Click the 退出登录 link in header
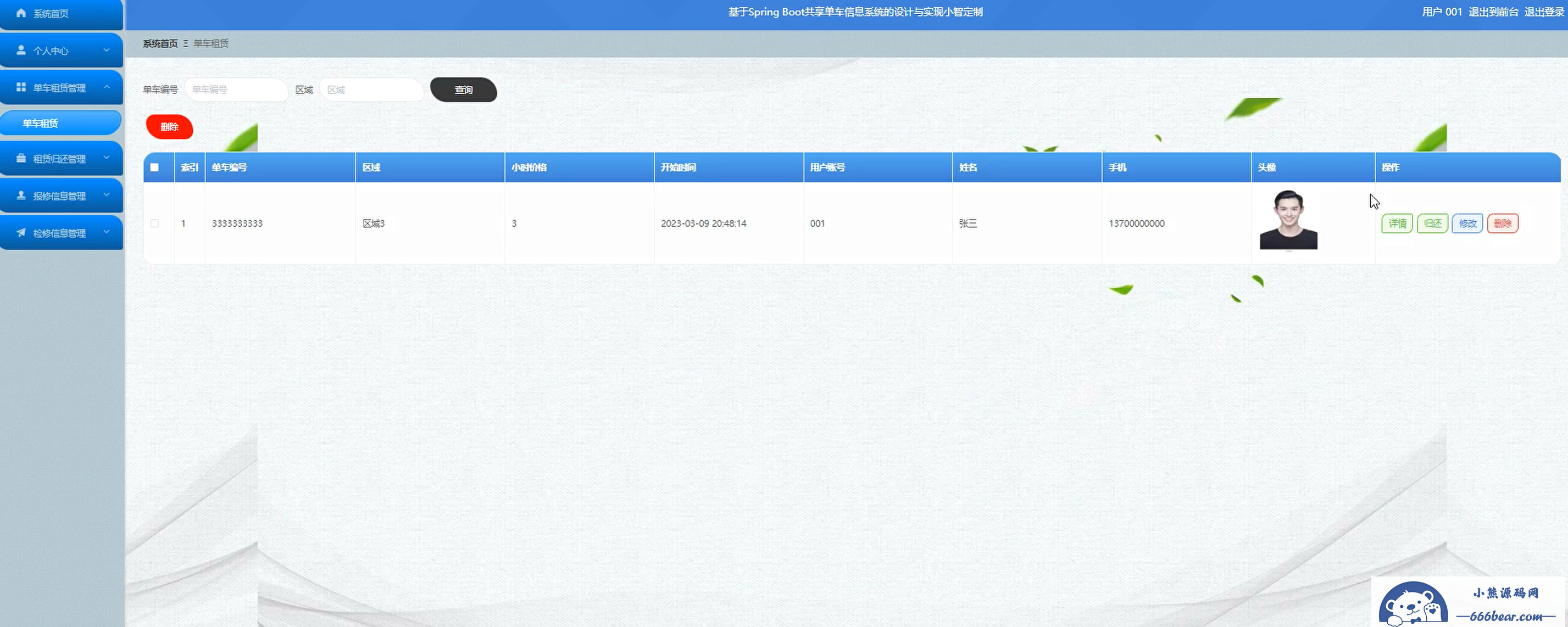Image resolution: width=1568 pixels, height=627 pixels. click(x=1544, y=12)
